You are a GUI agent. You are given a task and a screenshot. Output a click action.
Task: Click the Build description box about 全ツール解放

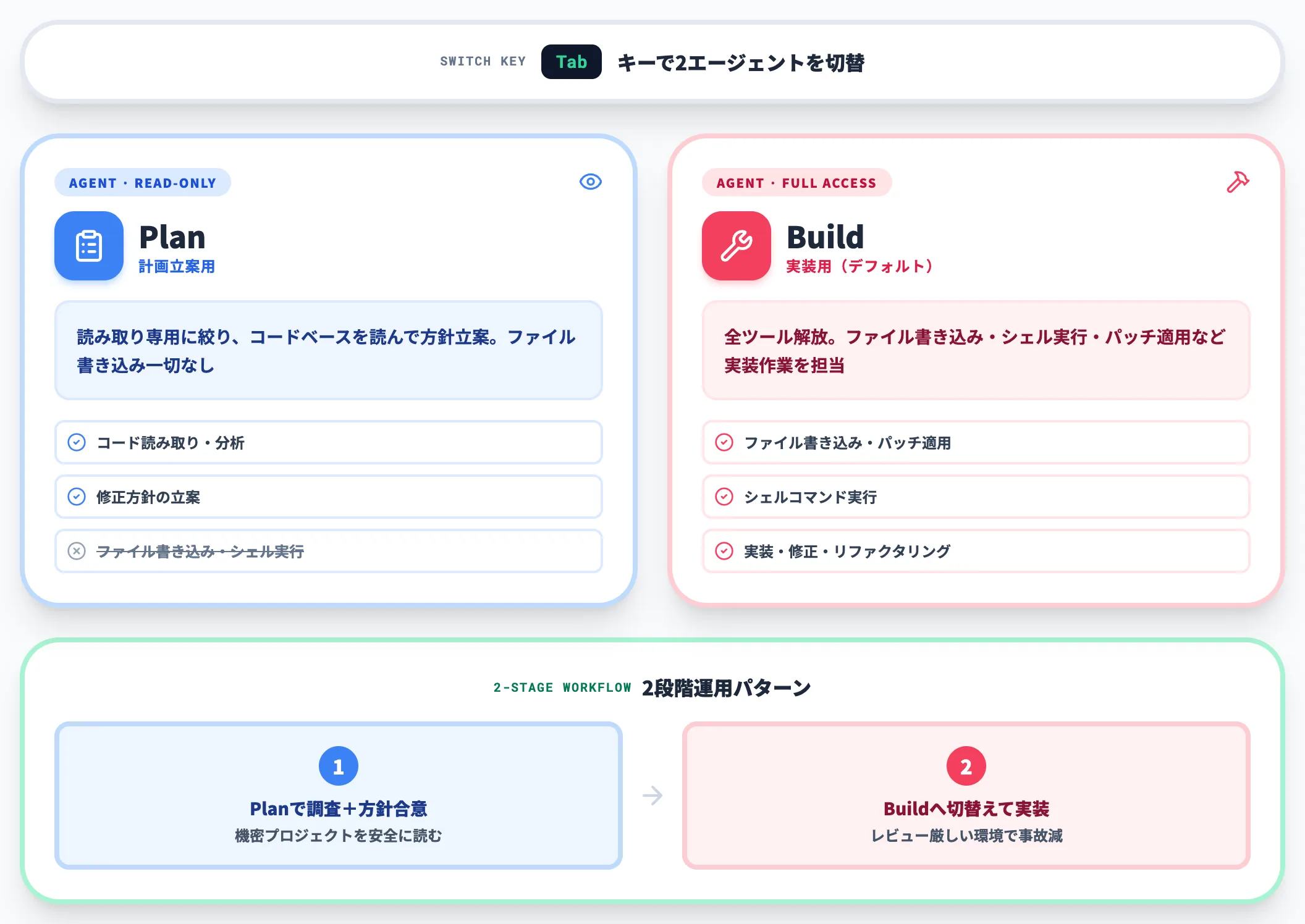(x=976, y=350)
